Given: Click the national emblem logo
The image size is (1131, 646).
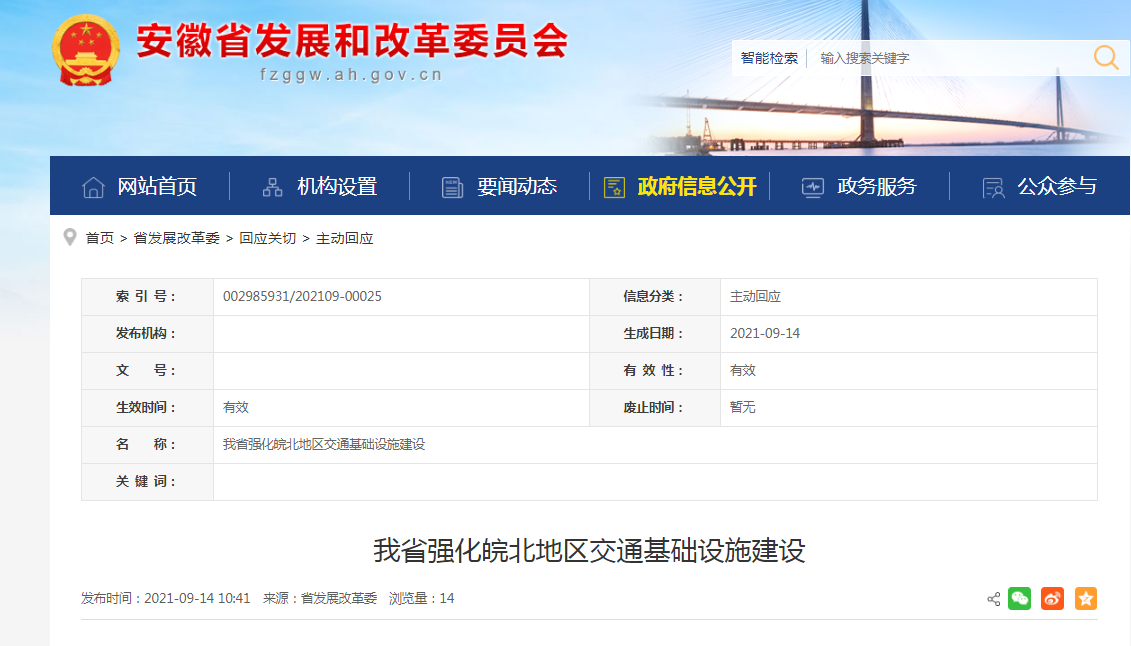Looking at the screenshot, I should tap(86, 50).
